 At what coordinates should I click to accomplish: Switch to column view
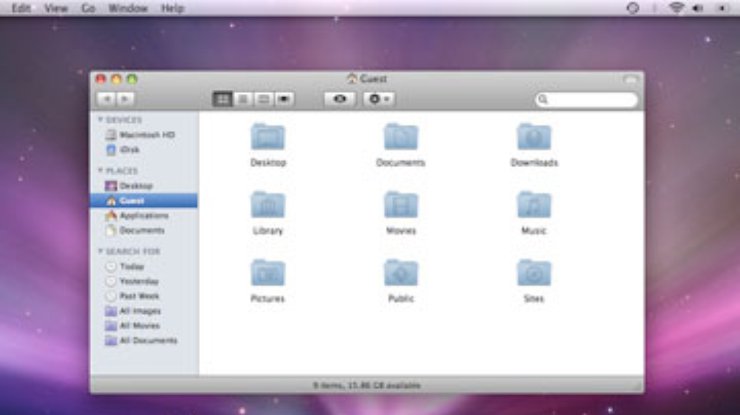tap(263, 99)
